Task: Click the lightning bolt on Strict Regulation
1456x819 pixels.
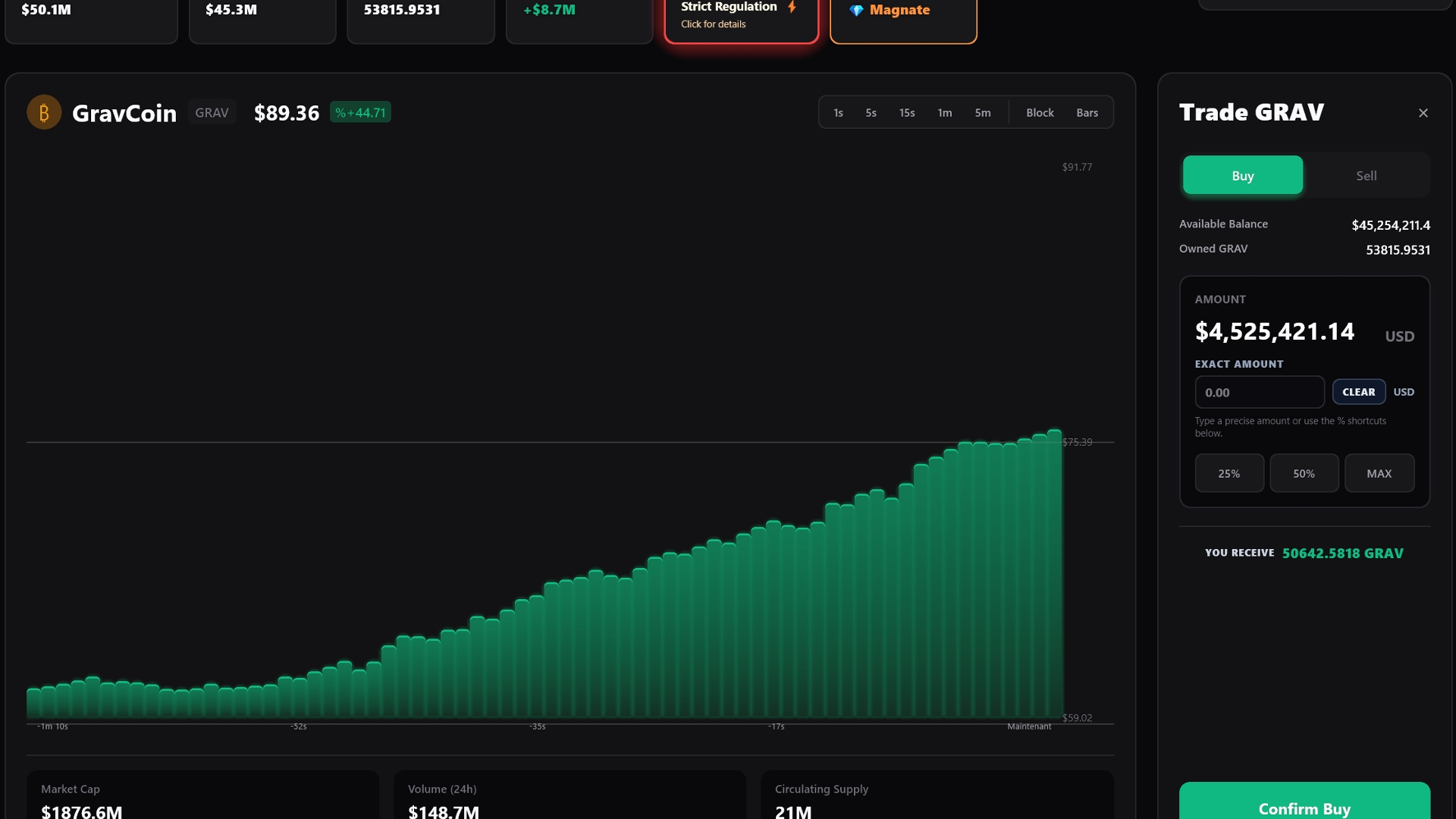Action: (x=792, y=7)
